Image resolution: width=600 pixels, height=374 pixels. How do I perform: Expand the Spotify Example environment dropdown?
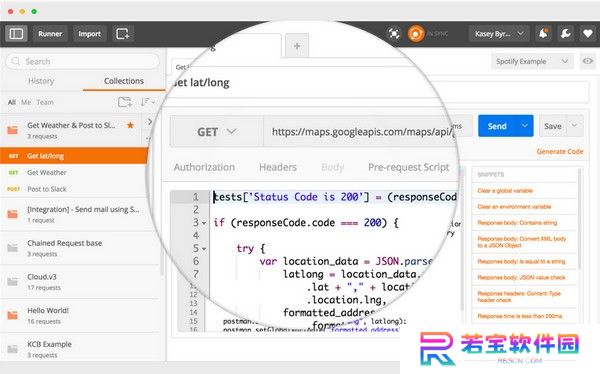(532, 61)
